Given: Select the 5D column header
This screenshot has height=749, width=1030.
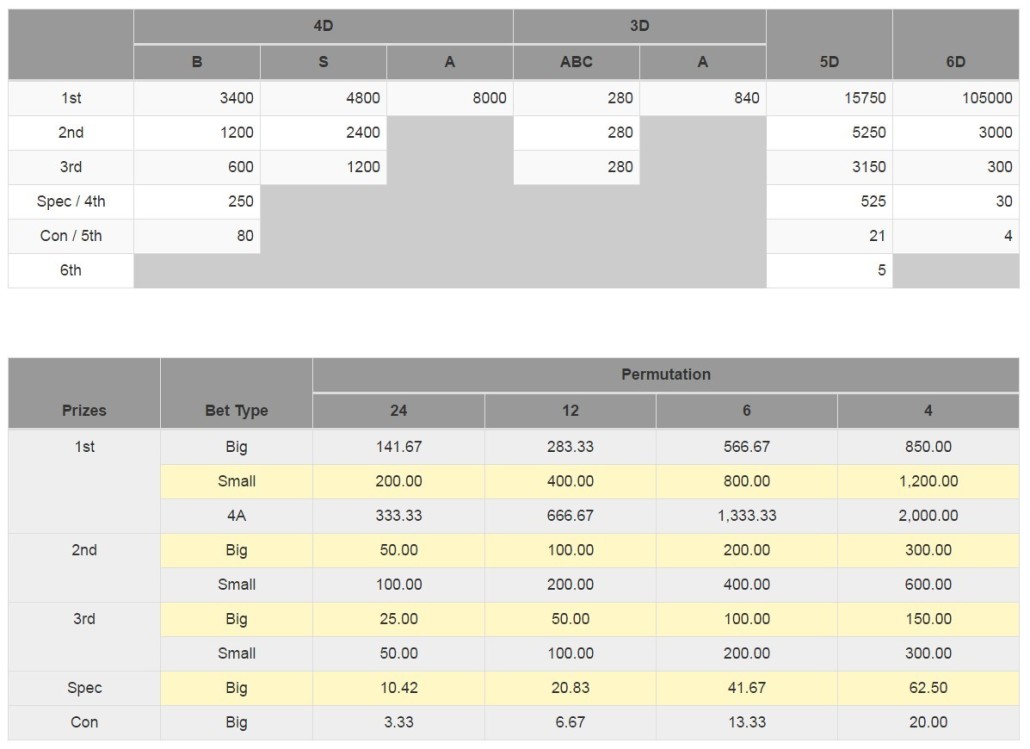Looking at the screenshot, I should click(x=829, y=62).
